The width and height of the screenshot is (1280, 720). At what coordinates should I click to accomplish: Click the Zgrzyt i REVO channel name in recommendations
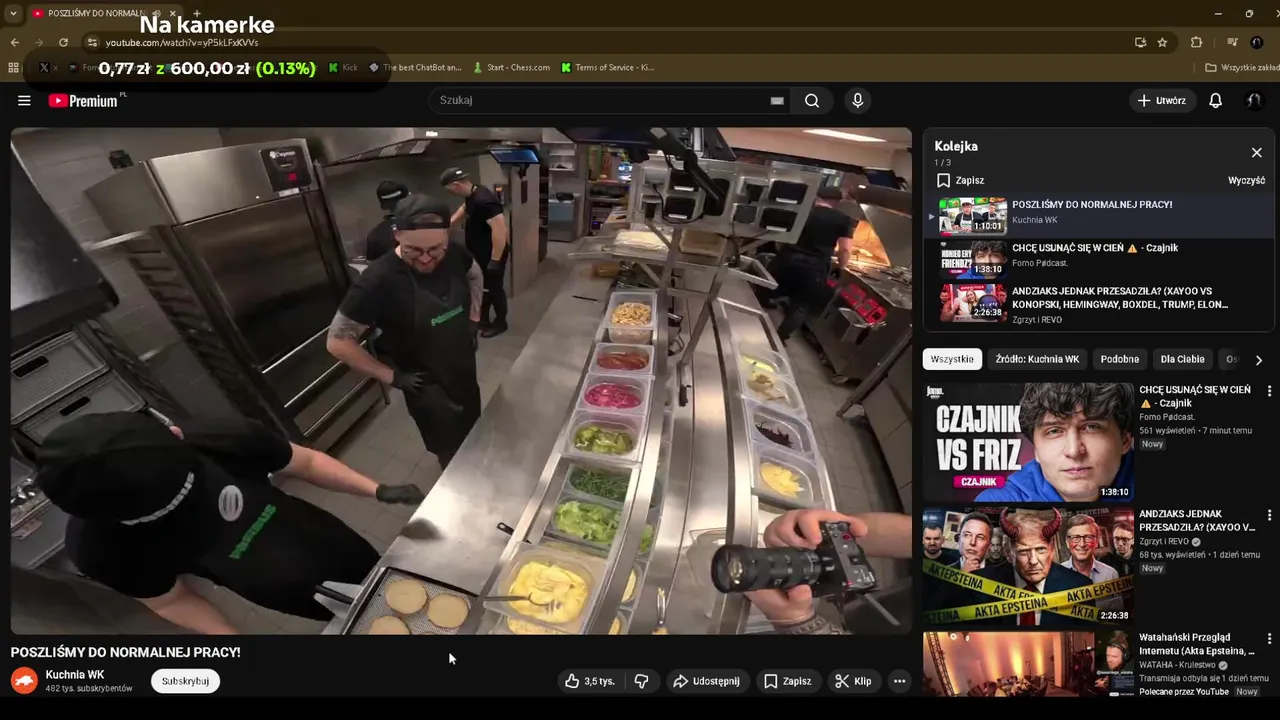tap(1164, 541)
